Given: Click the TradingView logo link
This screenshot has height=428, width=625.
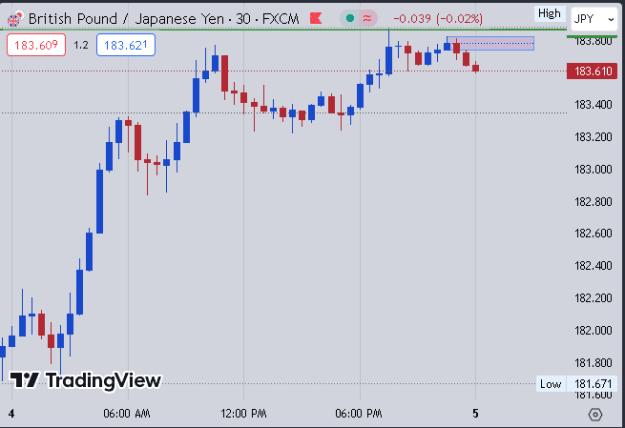Looking at the screenshot, I should [85, 380].
